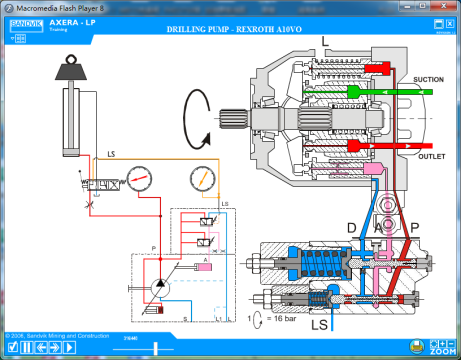Click the AXERA - LP heading

click(x=72, y=23)
